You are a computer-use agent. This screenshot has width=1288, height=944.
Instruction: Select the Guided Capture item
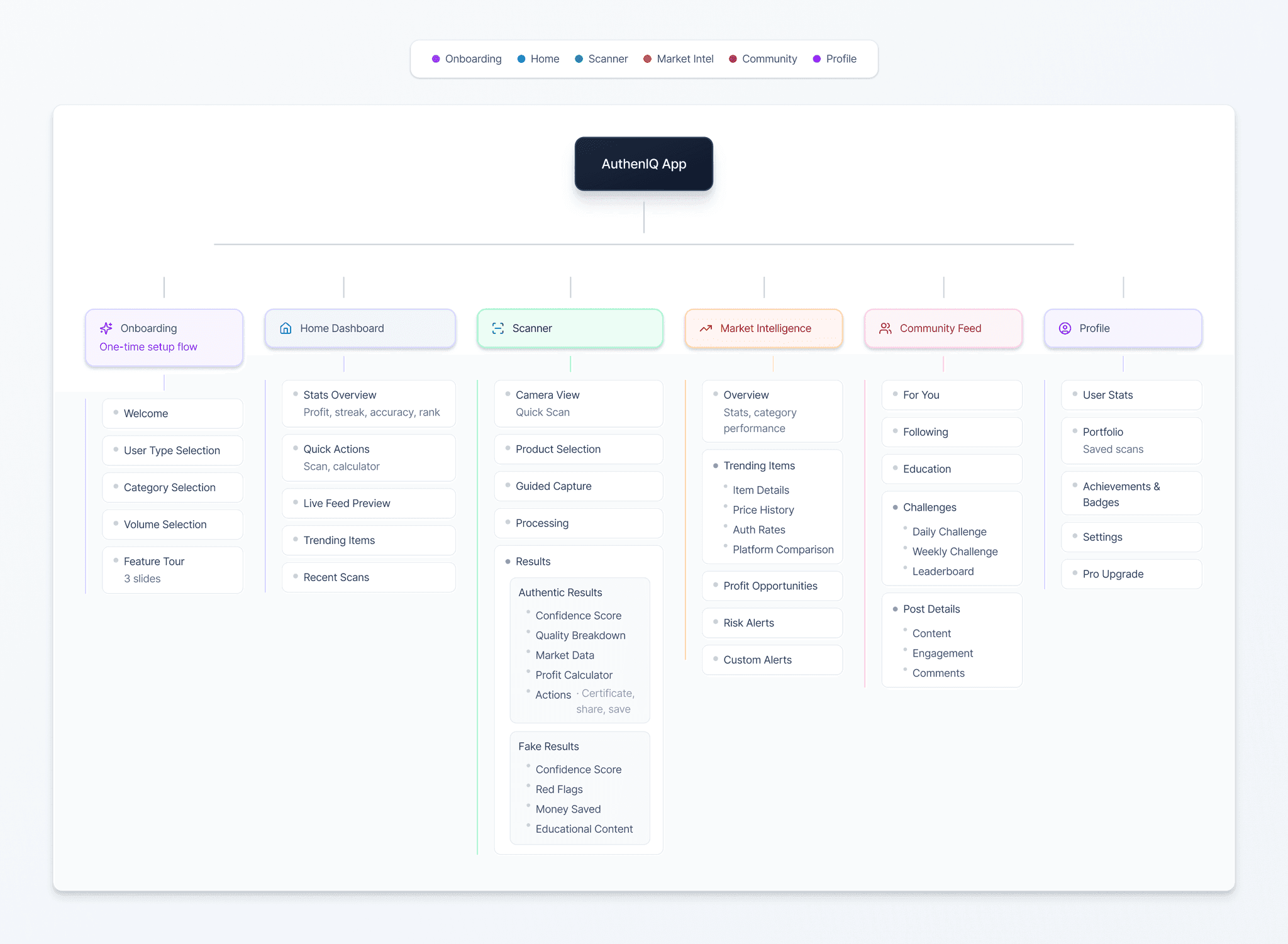point(579,487)
